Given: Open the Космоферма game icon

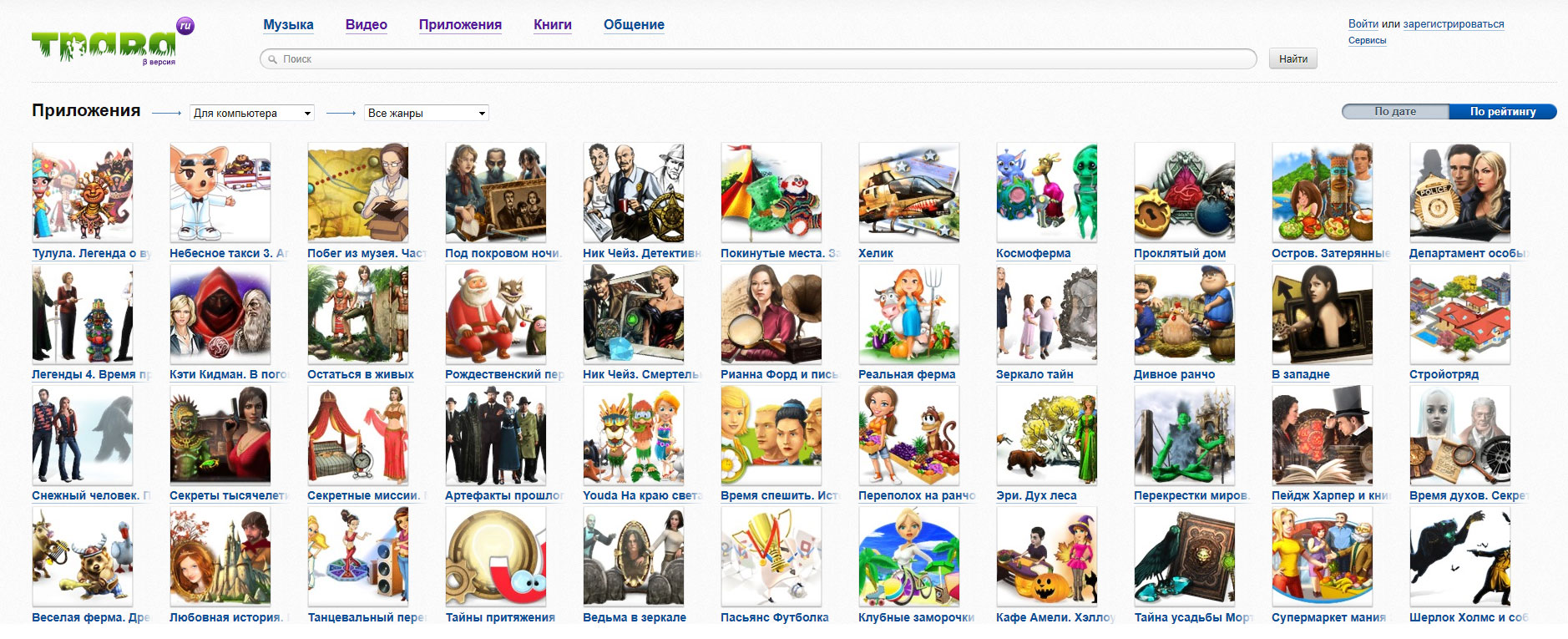Looking at the screenshot, I should 1046,193.
